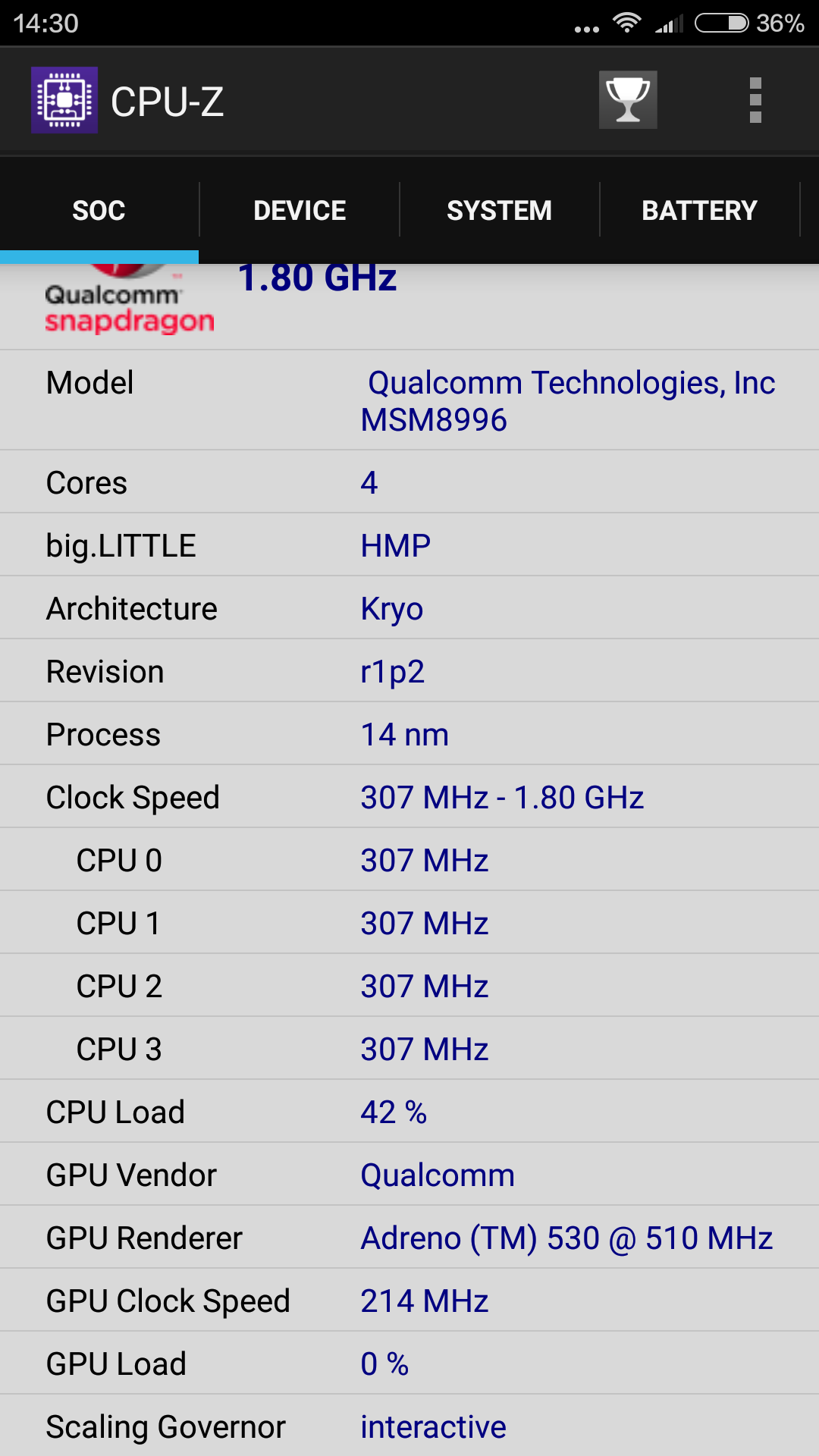This screenshot has height=1456, width=819.
Task: Tap the Qualcomm Snapdragon logo
Action: point(129,300)
